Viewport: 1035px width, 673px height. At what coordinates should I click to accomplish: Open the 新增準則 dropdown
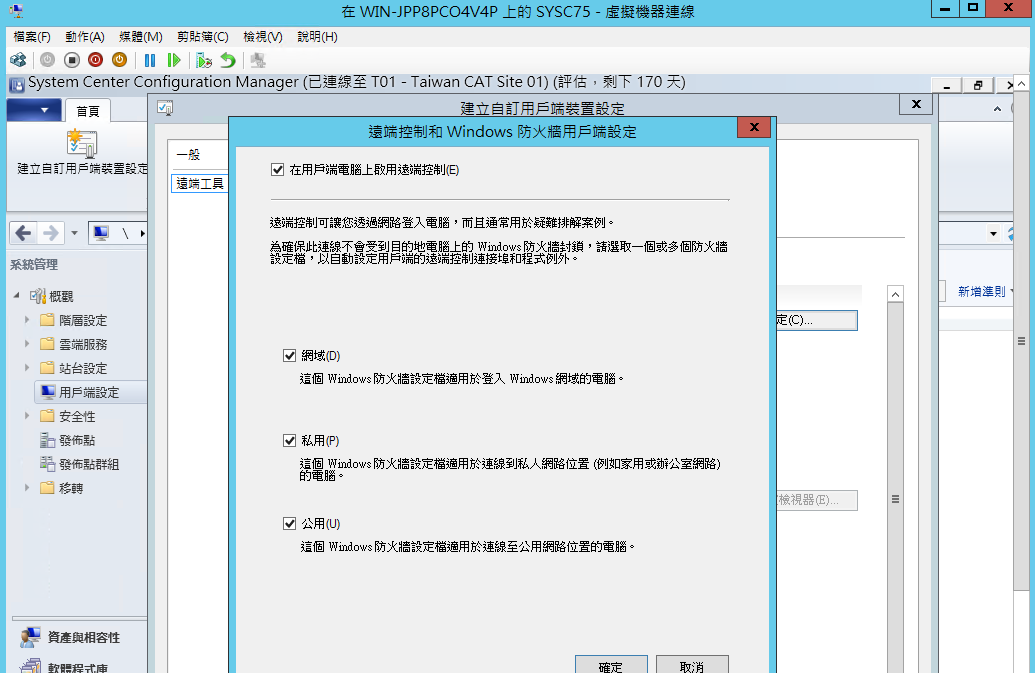(984, 291)
